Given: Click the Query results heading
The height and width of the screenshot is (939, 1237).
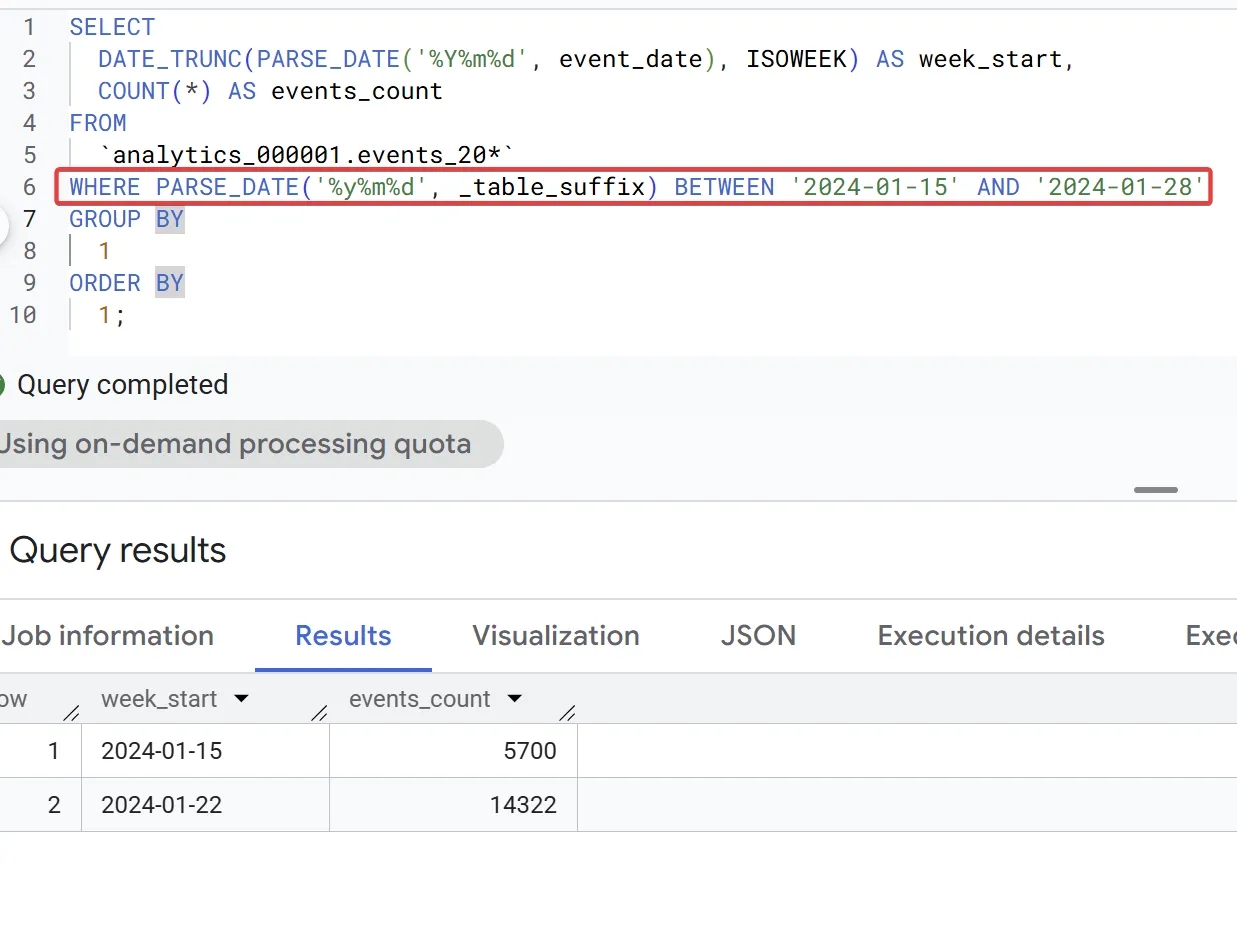Looking at the screenshot, I should click(118, 551).
